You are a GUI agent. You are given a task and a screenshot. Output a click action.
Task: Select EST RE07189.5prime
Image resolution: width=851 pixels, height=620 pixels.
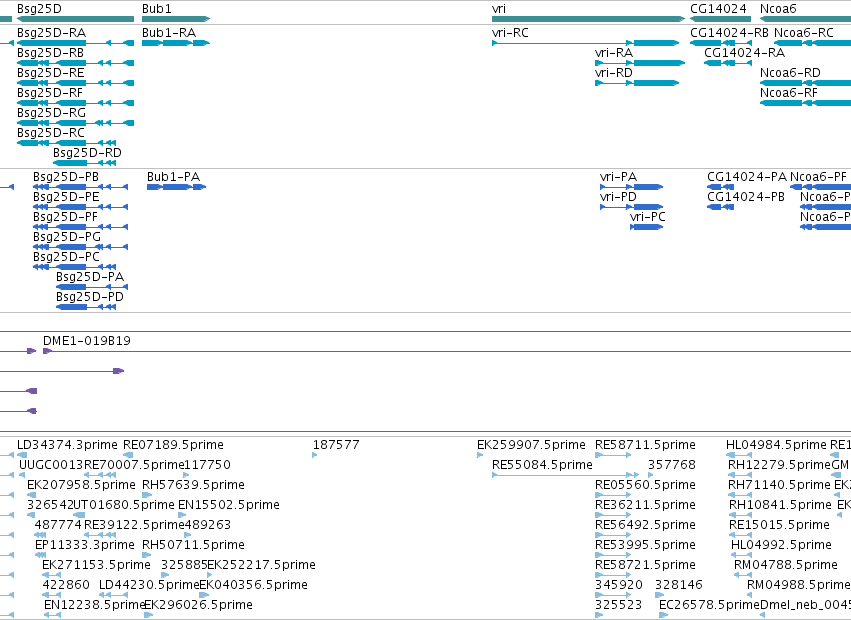tap(128, 455)
